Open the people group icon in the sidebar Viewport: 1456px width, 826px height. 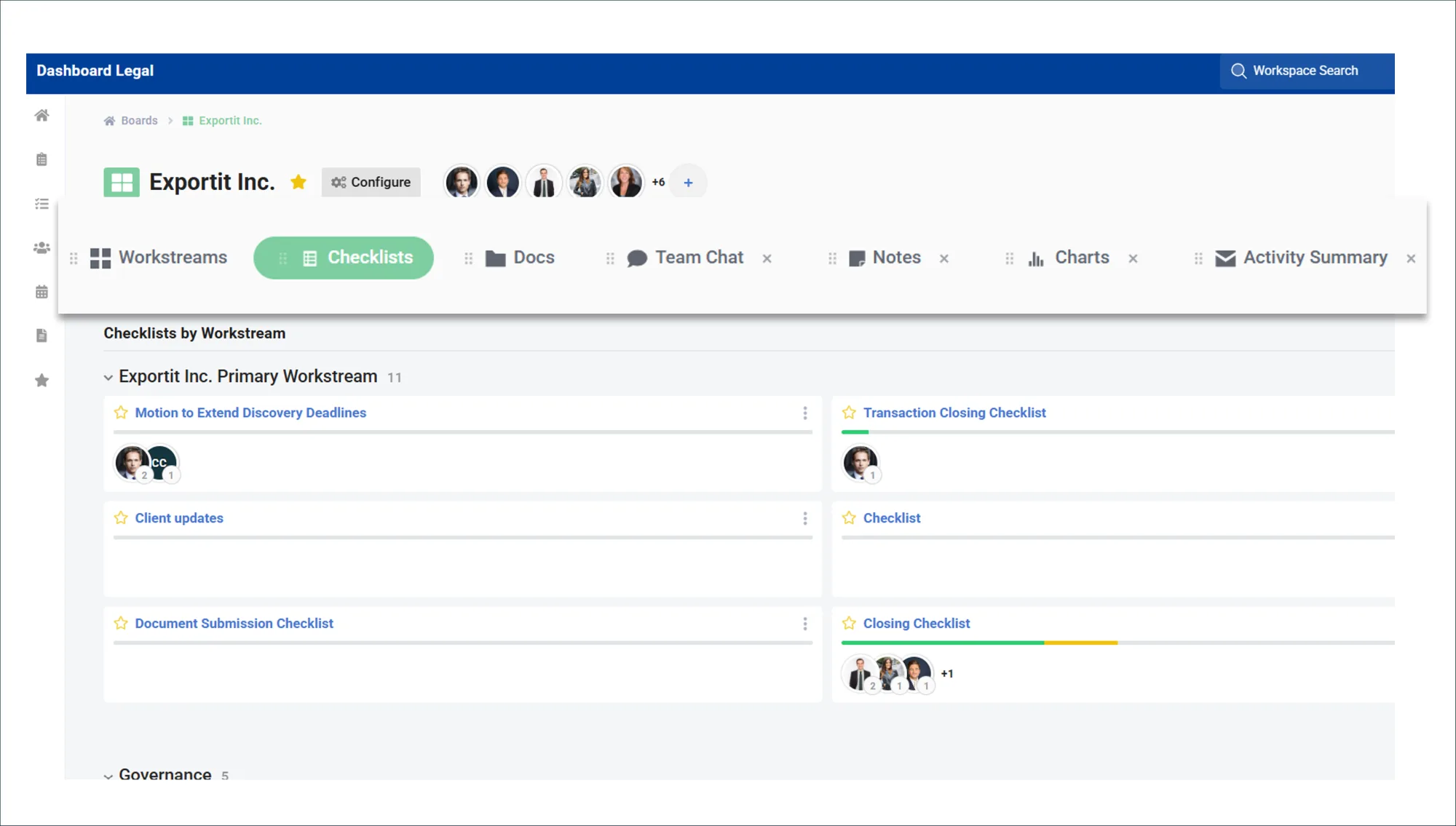click(42, 248)
